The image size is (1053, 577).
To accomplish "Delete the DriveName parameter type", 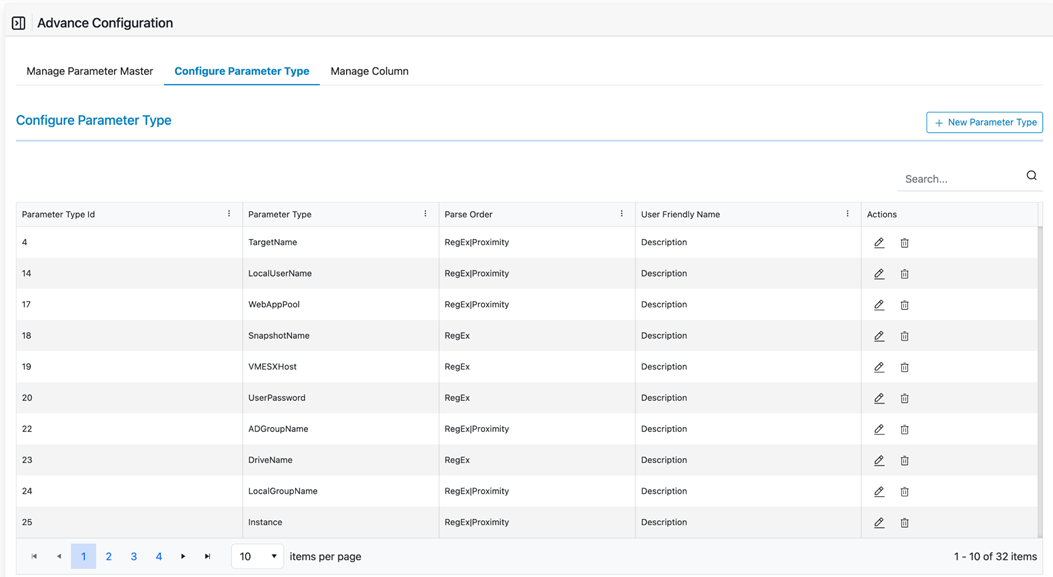I will click(x=904, y=460).
